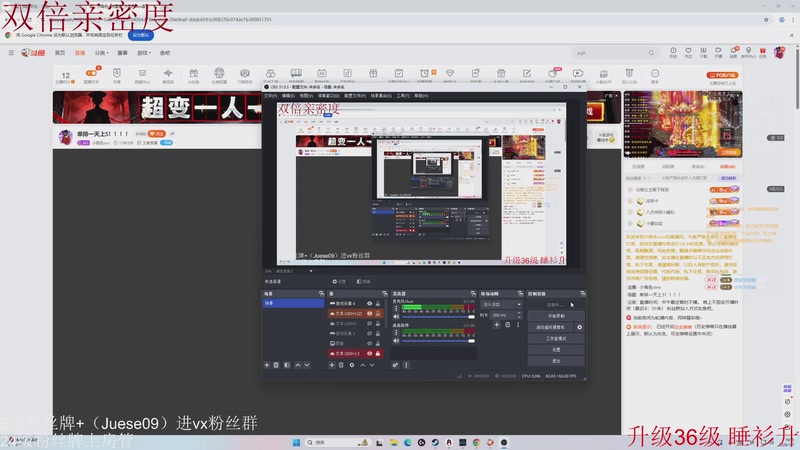This screenshot has height=450, width=800.
Task: Toggle visibility of 文本 (GDI+) 3 source
Action: [369, 353]
